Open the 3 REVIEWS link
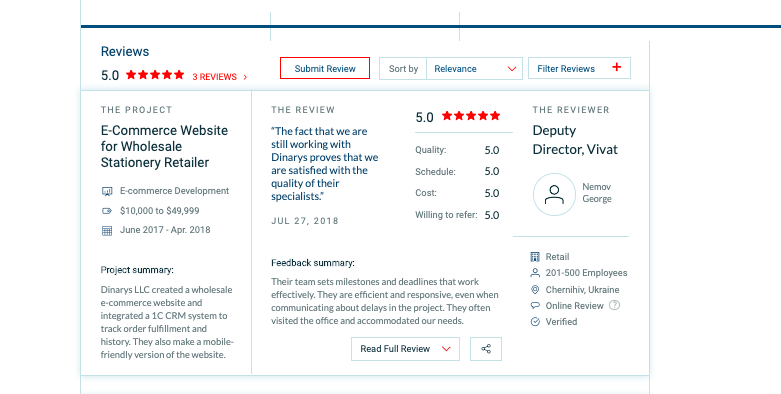The height and width of the screenshot is (394, 781). [220, 77]
